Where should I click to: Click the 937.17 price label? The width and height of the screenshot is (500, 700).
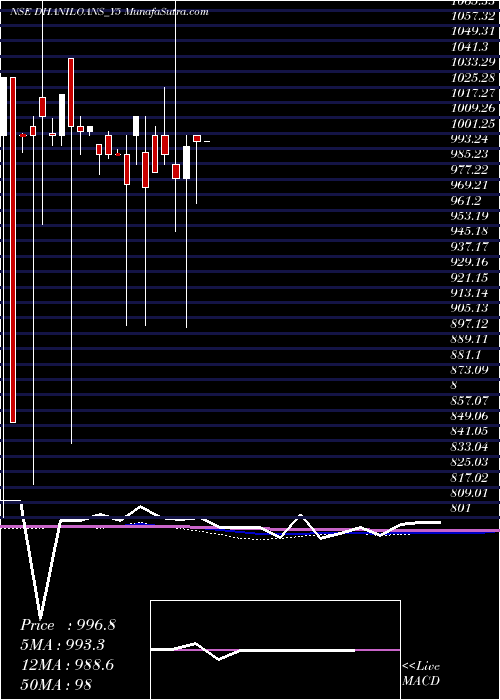[x=470, y=246]
